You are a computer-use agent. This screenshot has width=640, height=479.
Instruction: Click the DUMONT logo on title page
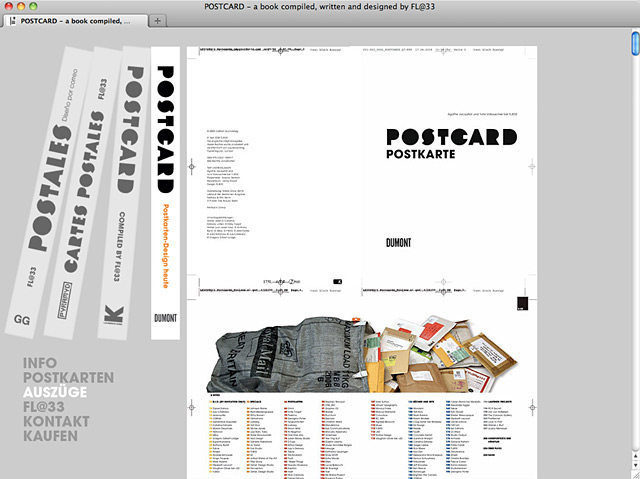[398, 243]
